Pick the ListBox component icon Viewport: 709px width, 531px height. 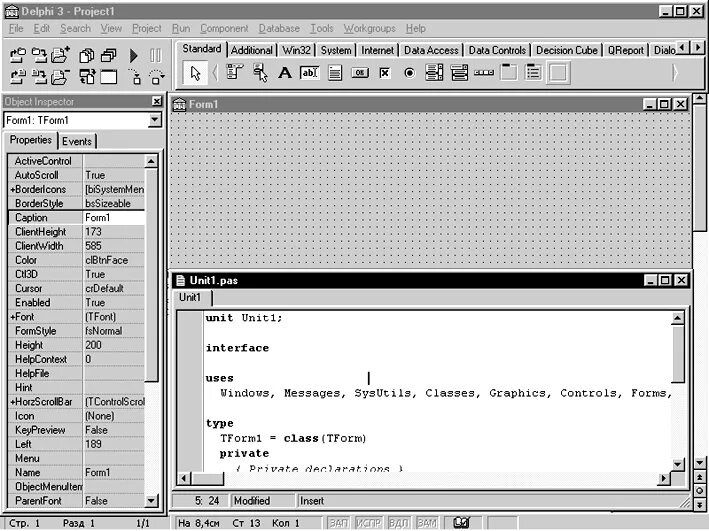tap(434, 72)
